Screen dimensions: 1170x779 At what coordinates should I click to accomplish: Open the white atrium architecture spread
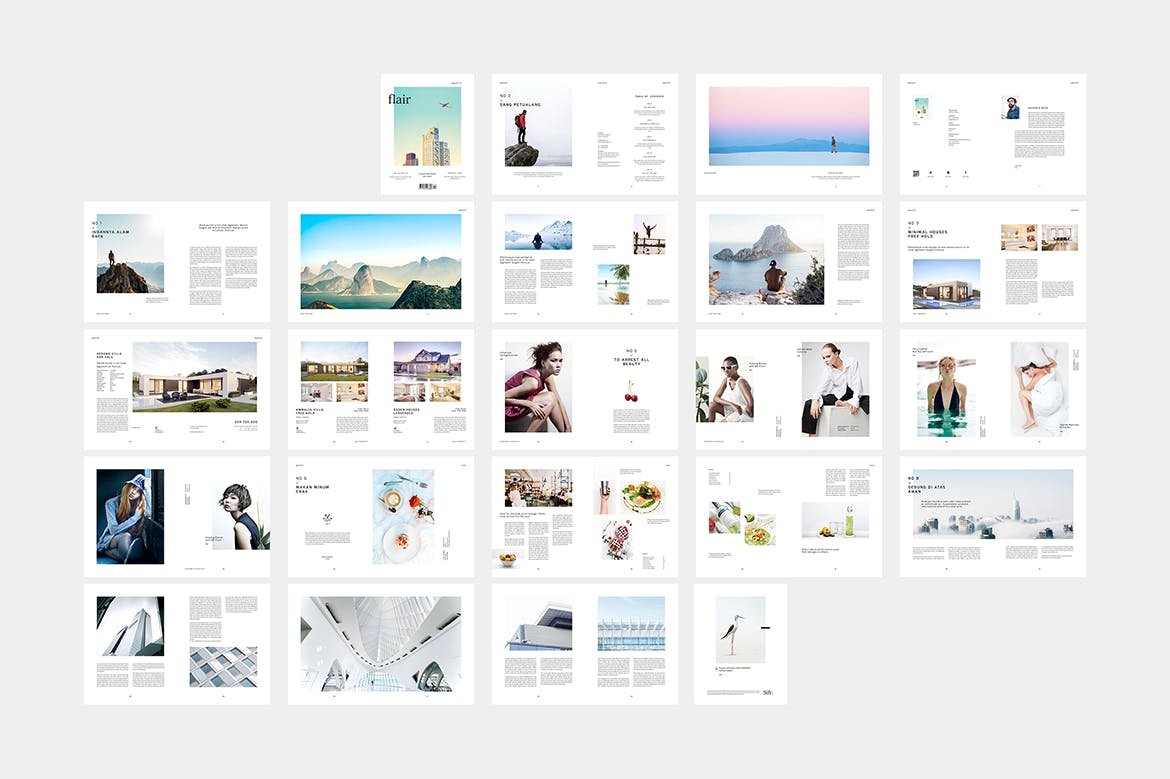click(380, 645)
